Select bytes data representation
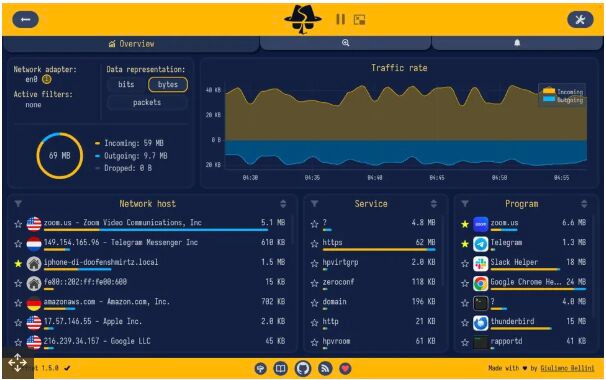606x380 pixels. (x=168, y=84)
